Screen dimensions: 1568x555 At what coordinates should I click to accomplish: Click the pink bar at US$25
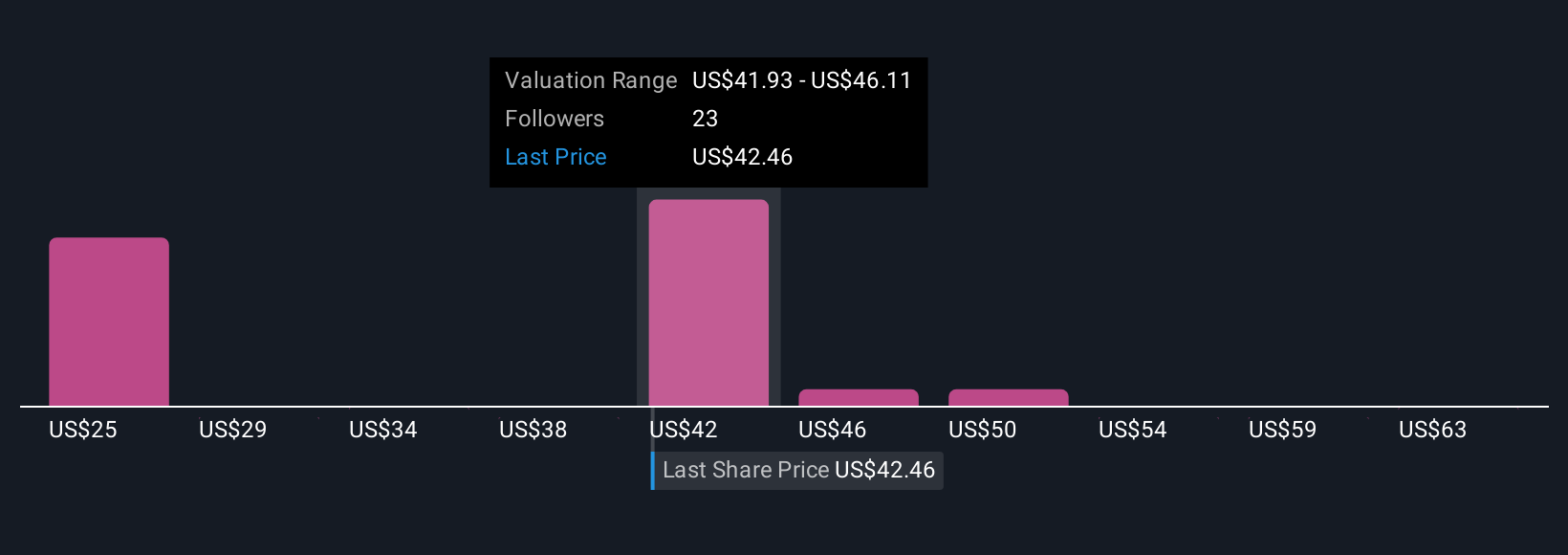tap(109, 322)
